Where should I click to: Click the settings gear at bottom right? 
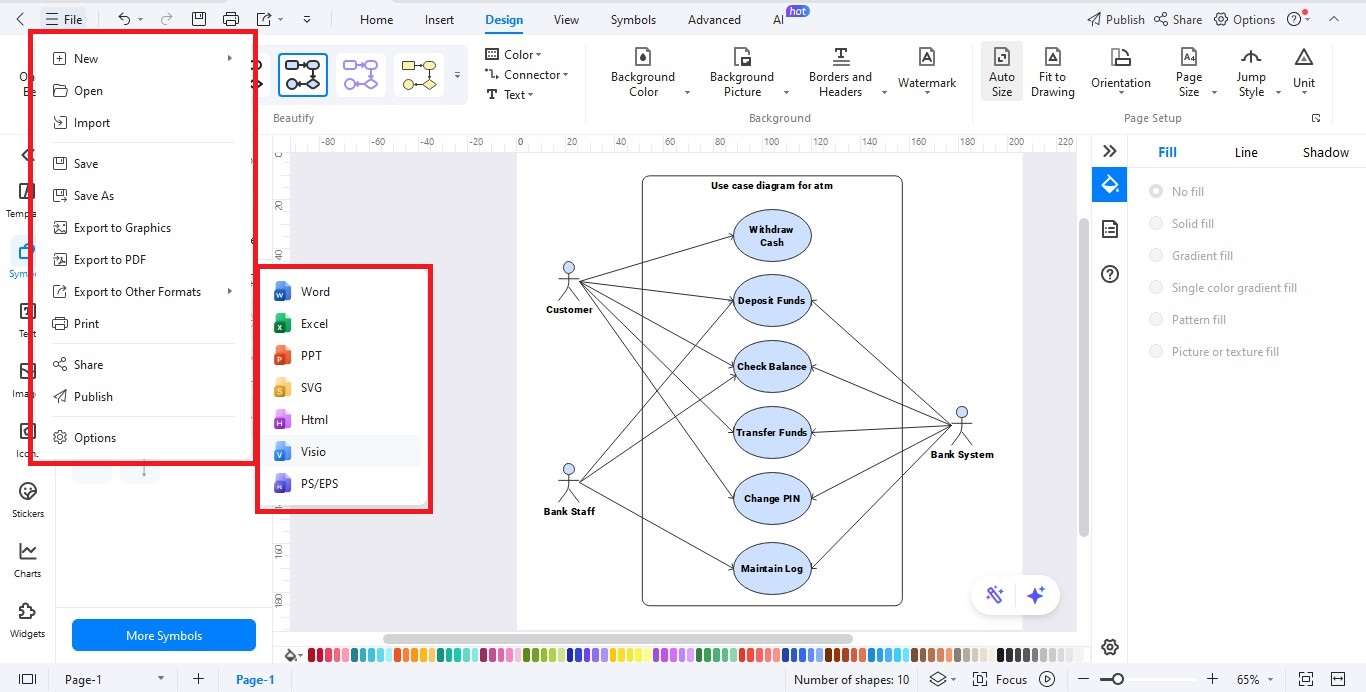(x=1109, y=647)
